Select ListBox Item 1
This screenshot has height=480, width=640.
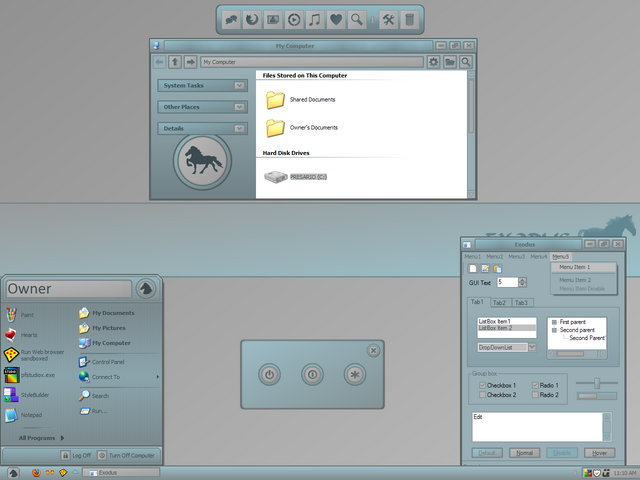tap(507, 321)
